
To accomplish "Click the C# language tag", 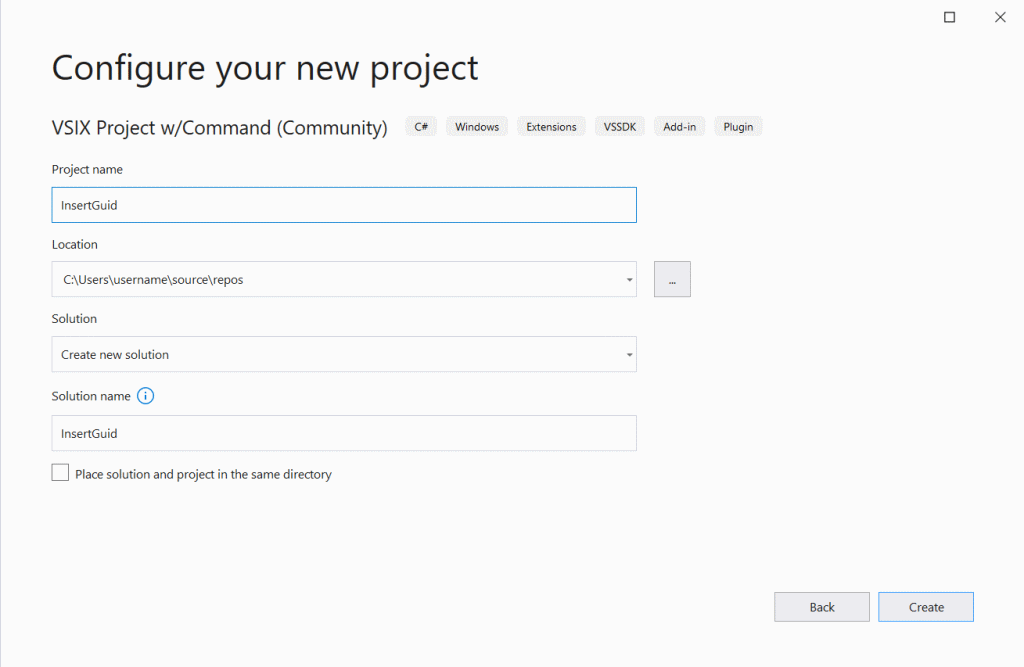I will [420, 126].
